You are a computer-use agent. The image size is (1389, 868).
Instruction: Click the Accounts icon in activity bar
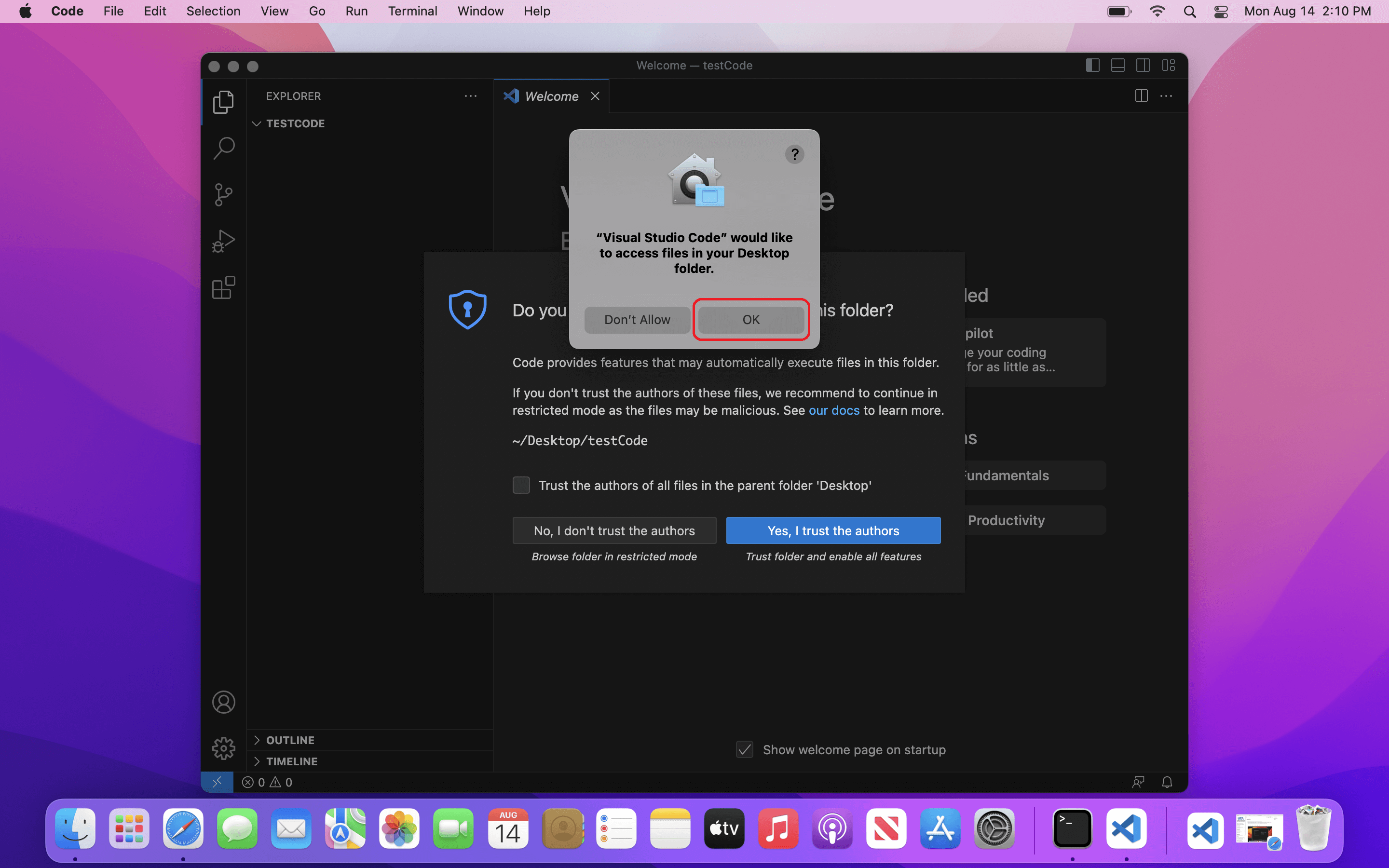(x=223, y=702)
